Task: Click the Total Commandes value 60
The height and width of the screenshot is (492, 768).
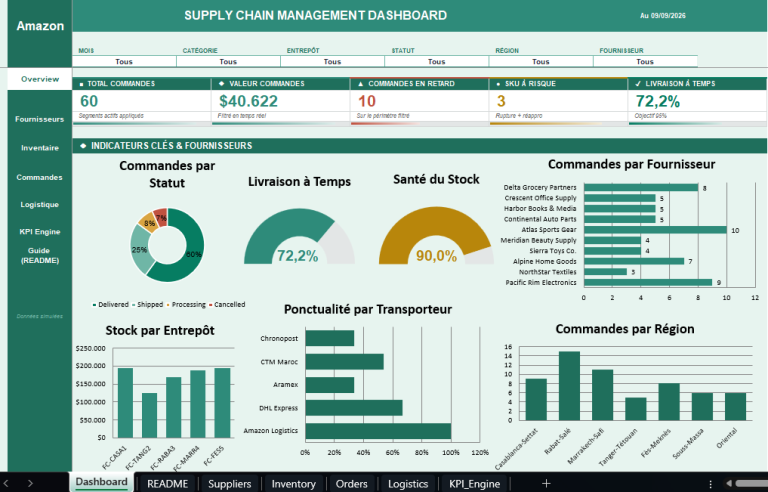Action: coord(89,101)
